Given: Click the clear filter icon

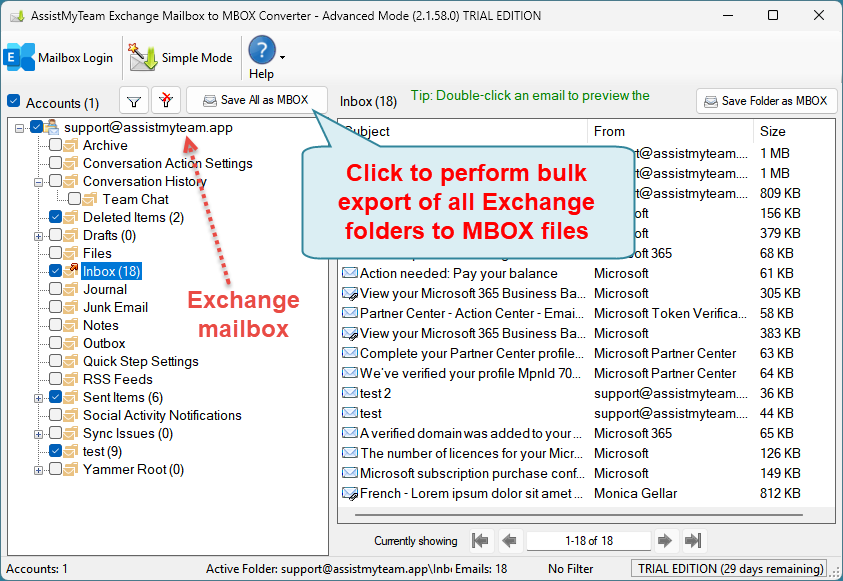Looking at the screenshot, I should pos(166,101).
